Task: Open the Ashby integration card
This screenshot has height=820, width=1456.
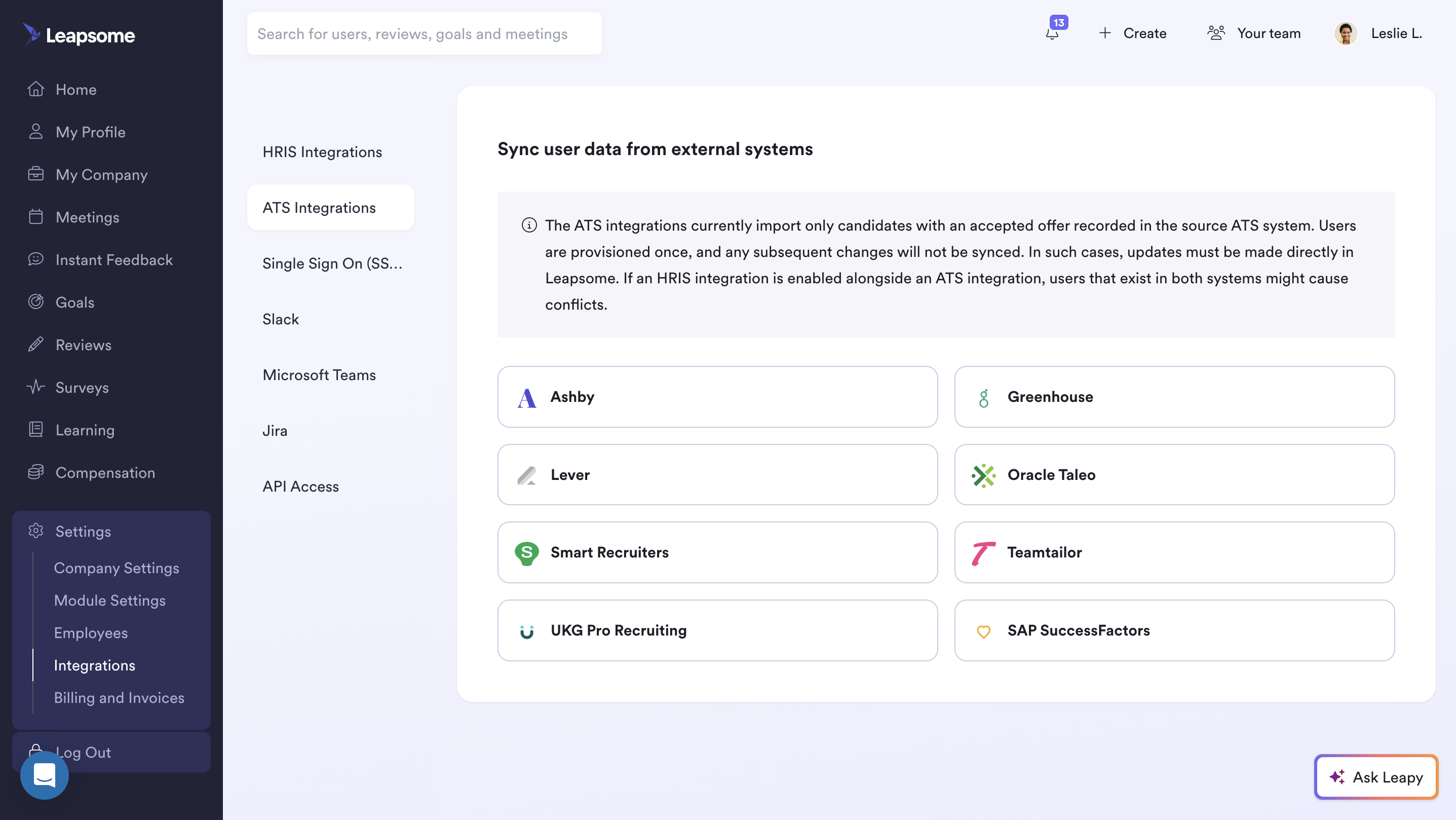Action: (x=717, y=396)
